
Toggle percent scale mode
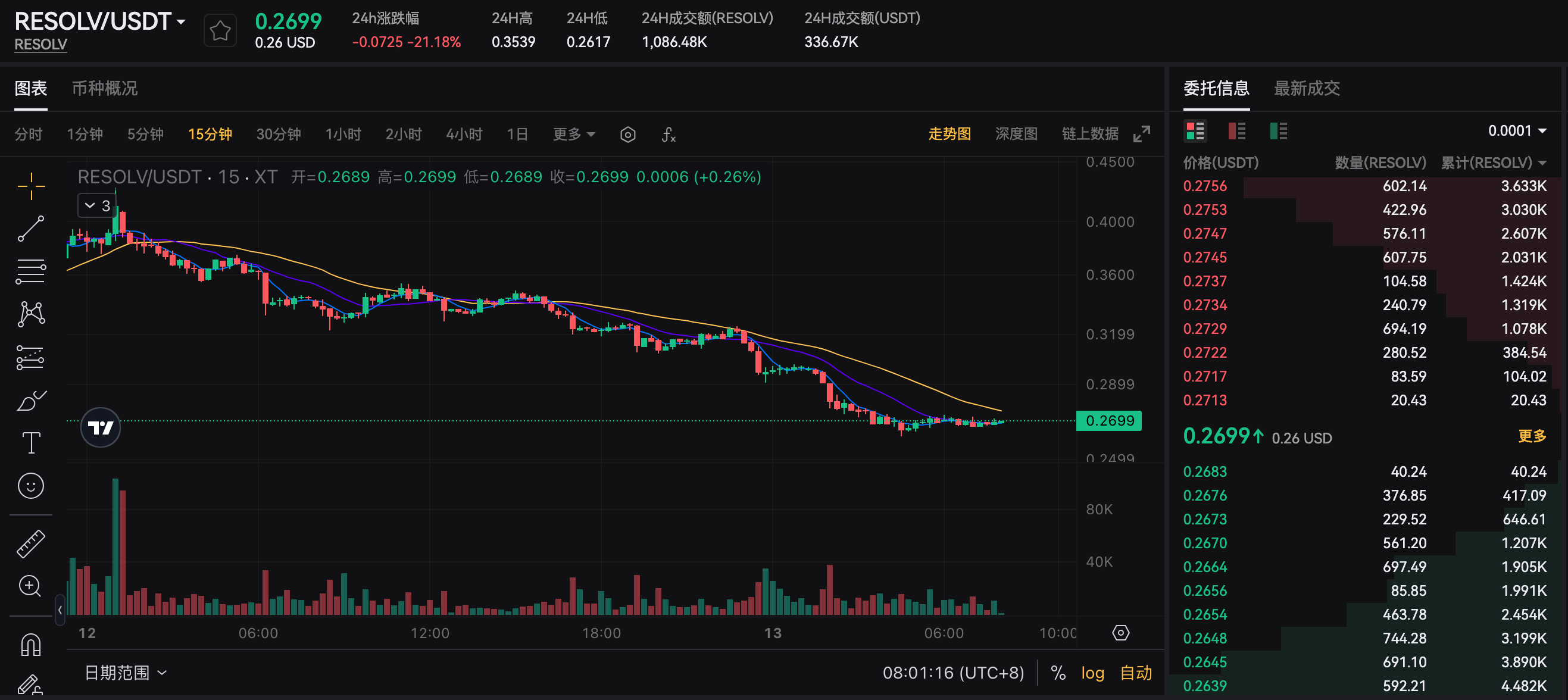1058,673
